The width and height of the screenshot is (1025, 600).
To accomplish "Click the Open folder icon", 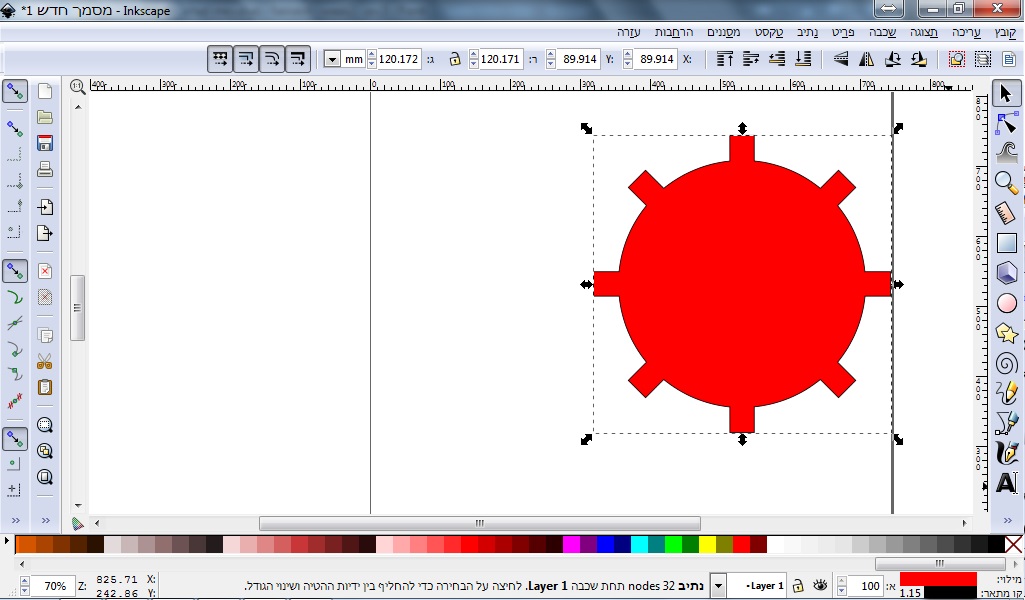I will [x=44, y=117].
